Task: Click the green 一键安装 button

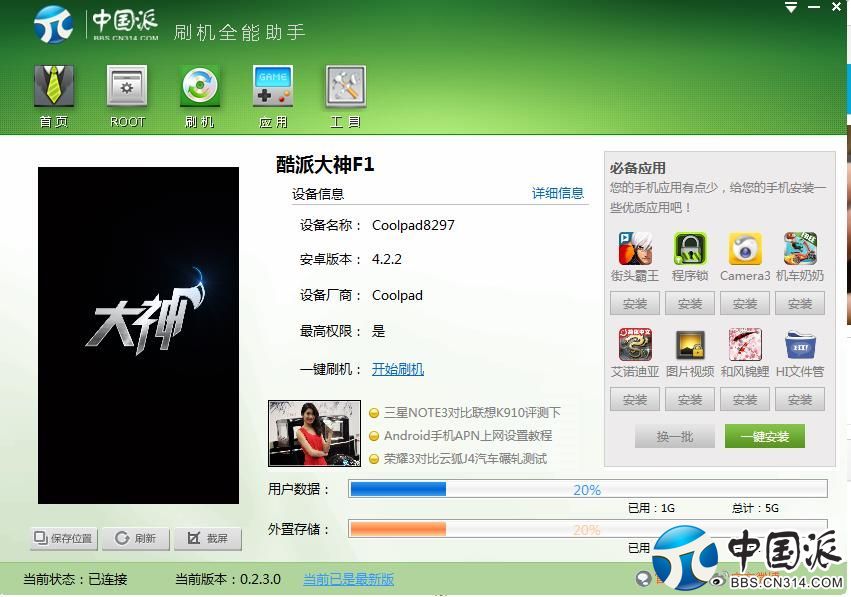Action: tap(765, 436)
